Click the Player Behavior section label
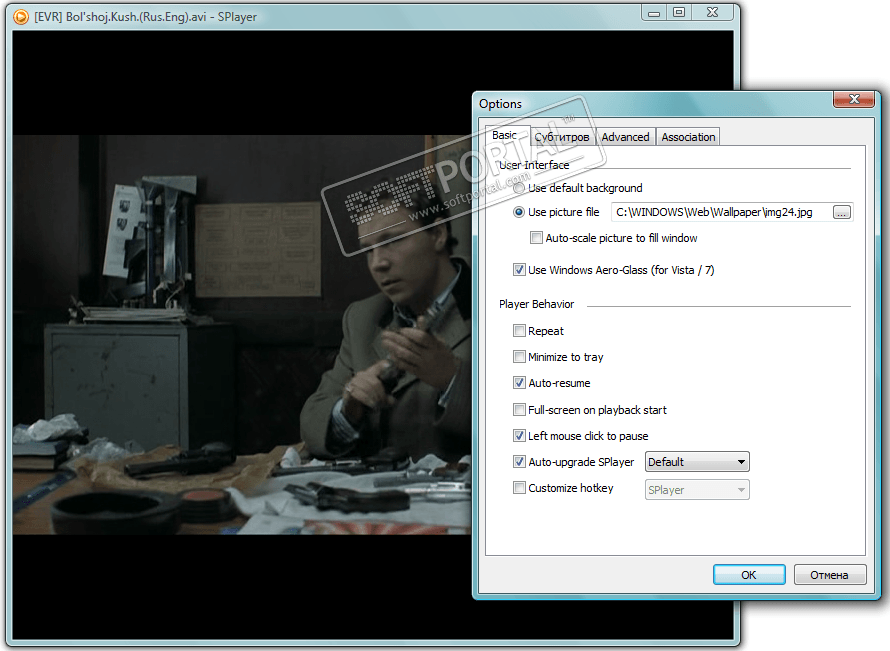This screenshot has width=890, height=651. 536,304
